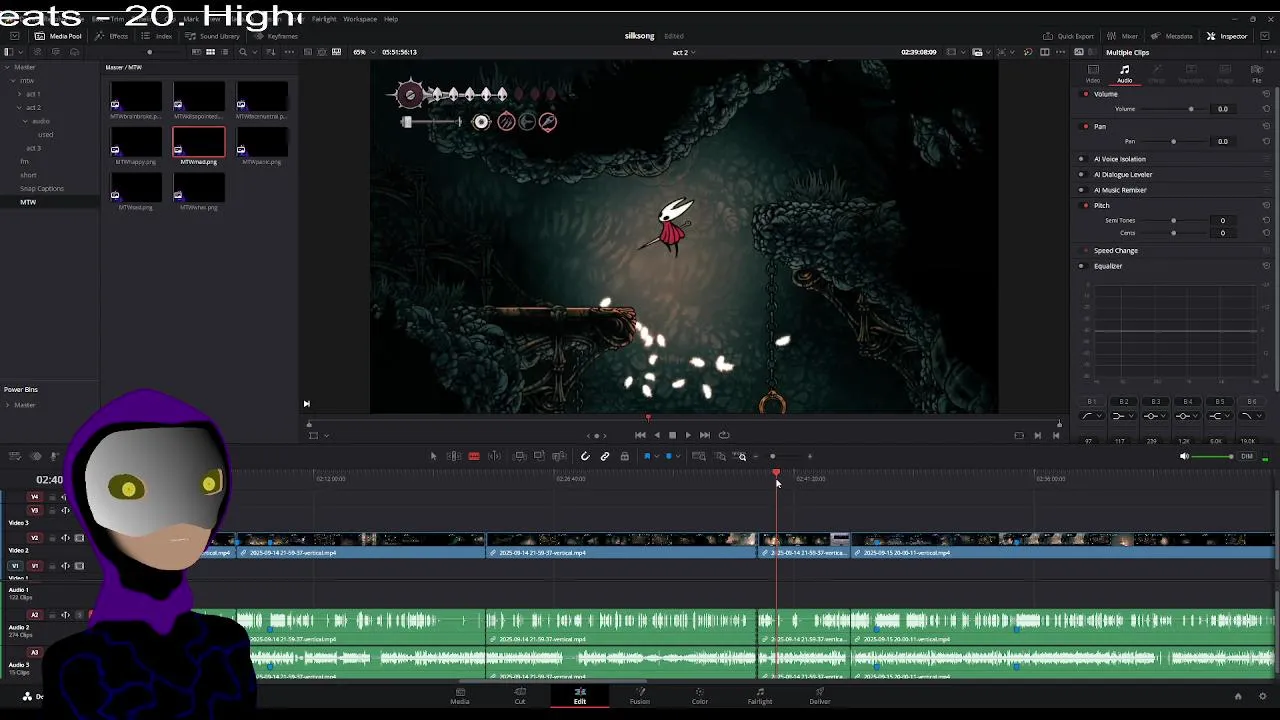Click the Semi Tones slider handle
The width and height of the screenshot is (1280, 720).
tap(1174, 220)
